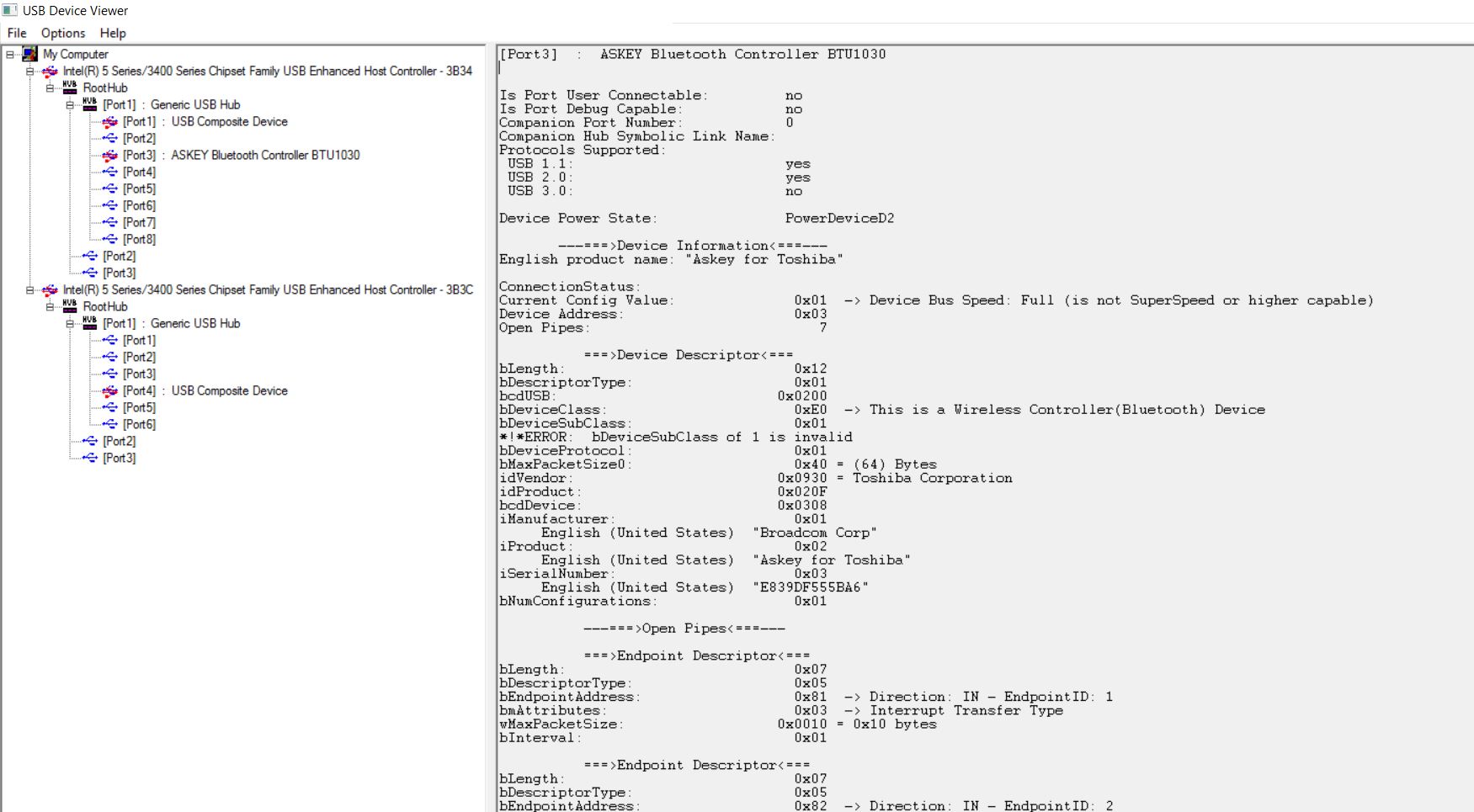Click the [Port1] icon inside 3B3C Generic USB Hub

click(x=110, y=340)
